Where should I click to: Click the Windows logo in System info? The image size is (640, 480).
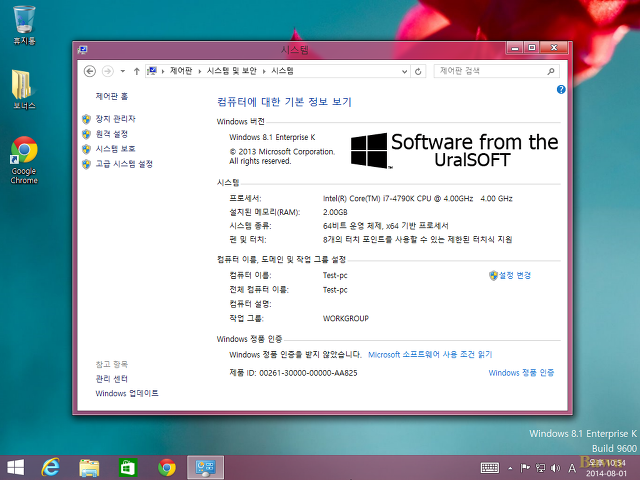pyautogui.click(x=370, y=150)
